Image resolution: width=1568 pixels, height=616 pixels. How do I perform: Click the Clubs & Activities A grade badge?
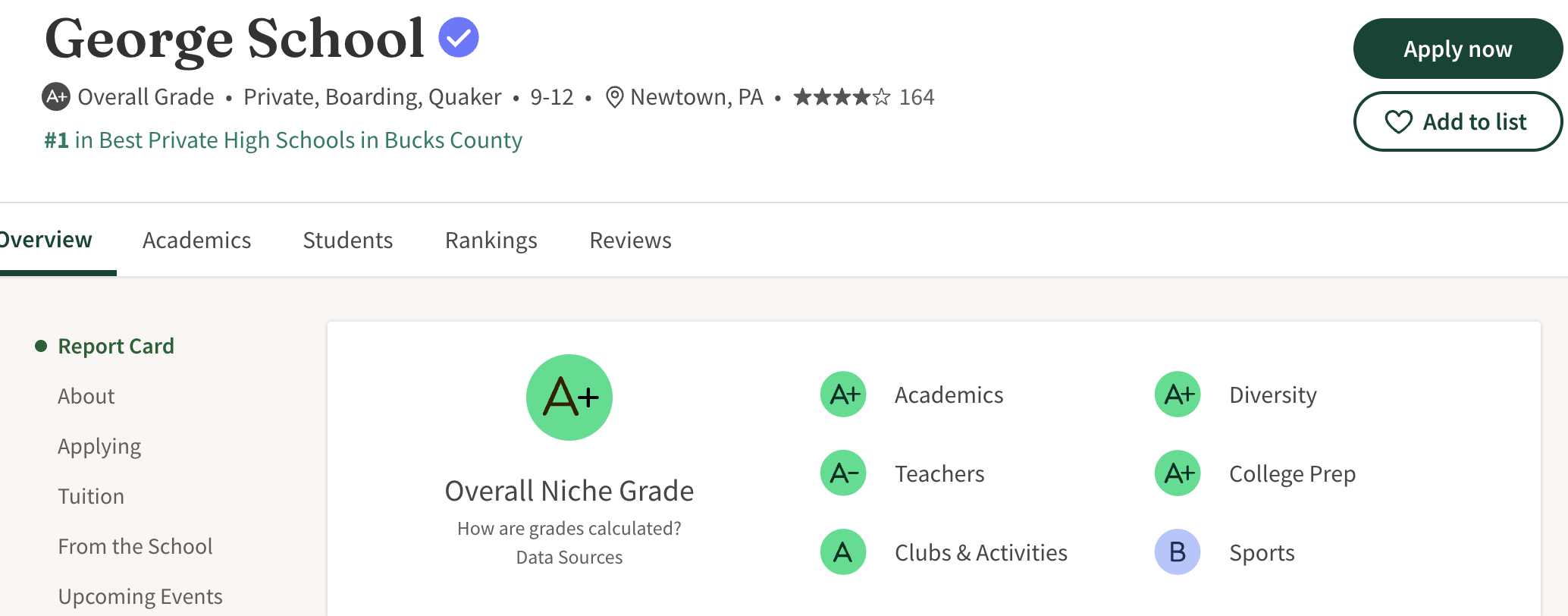pyautogui.click(x=843, y=552)
